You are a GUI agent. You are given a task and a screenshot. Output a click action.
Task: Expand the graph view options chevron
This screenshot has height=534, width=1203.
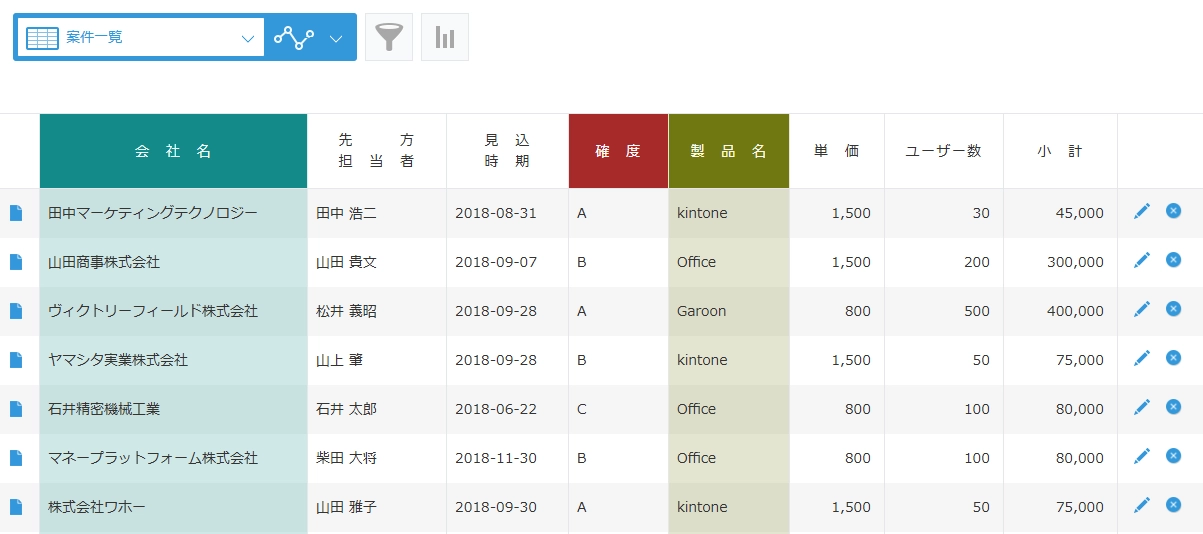tap(336, 38)
